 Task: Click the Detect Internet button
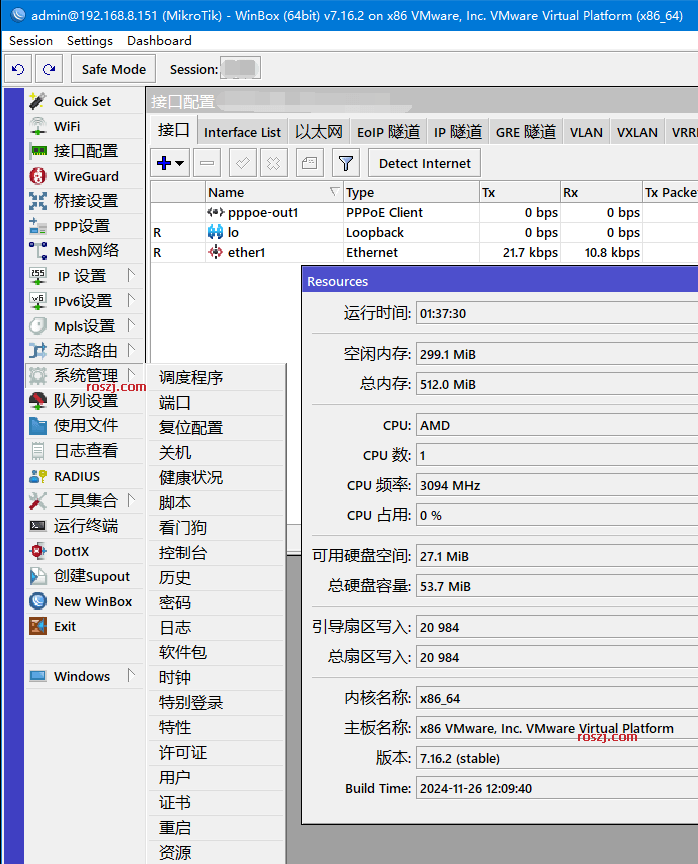point(424,163)
